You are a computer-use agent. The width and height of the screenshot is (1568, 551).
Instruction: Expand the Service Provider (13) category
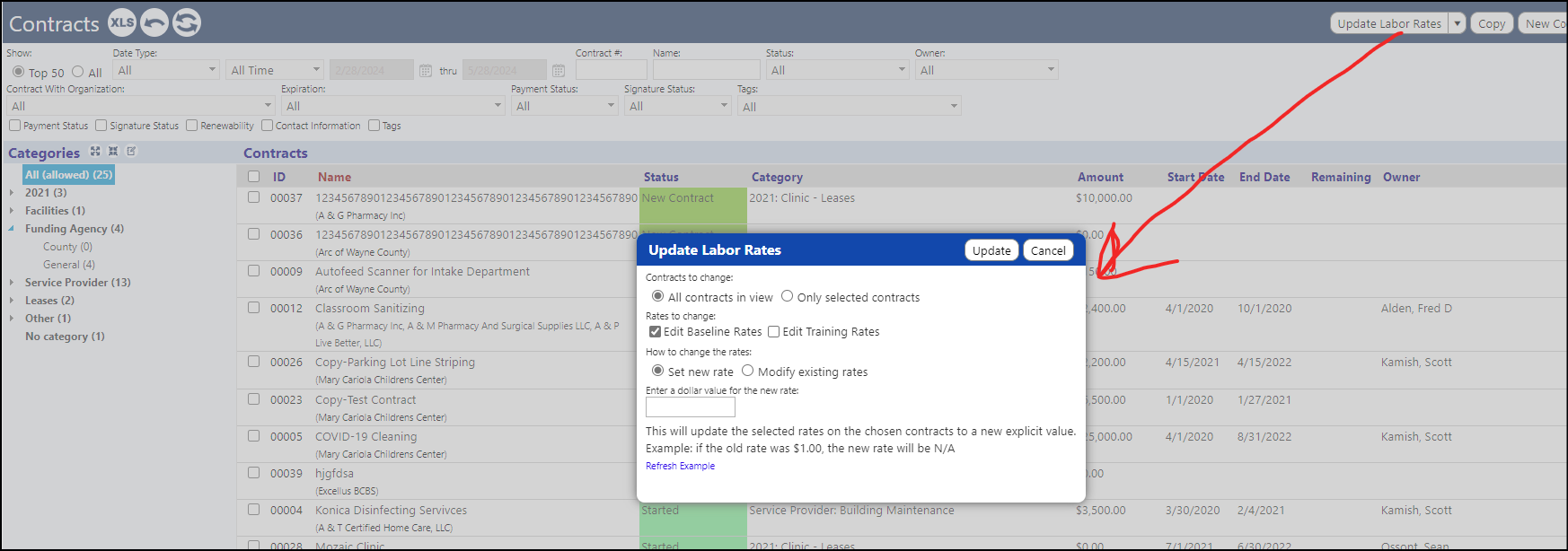click(12, 283)
